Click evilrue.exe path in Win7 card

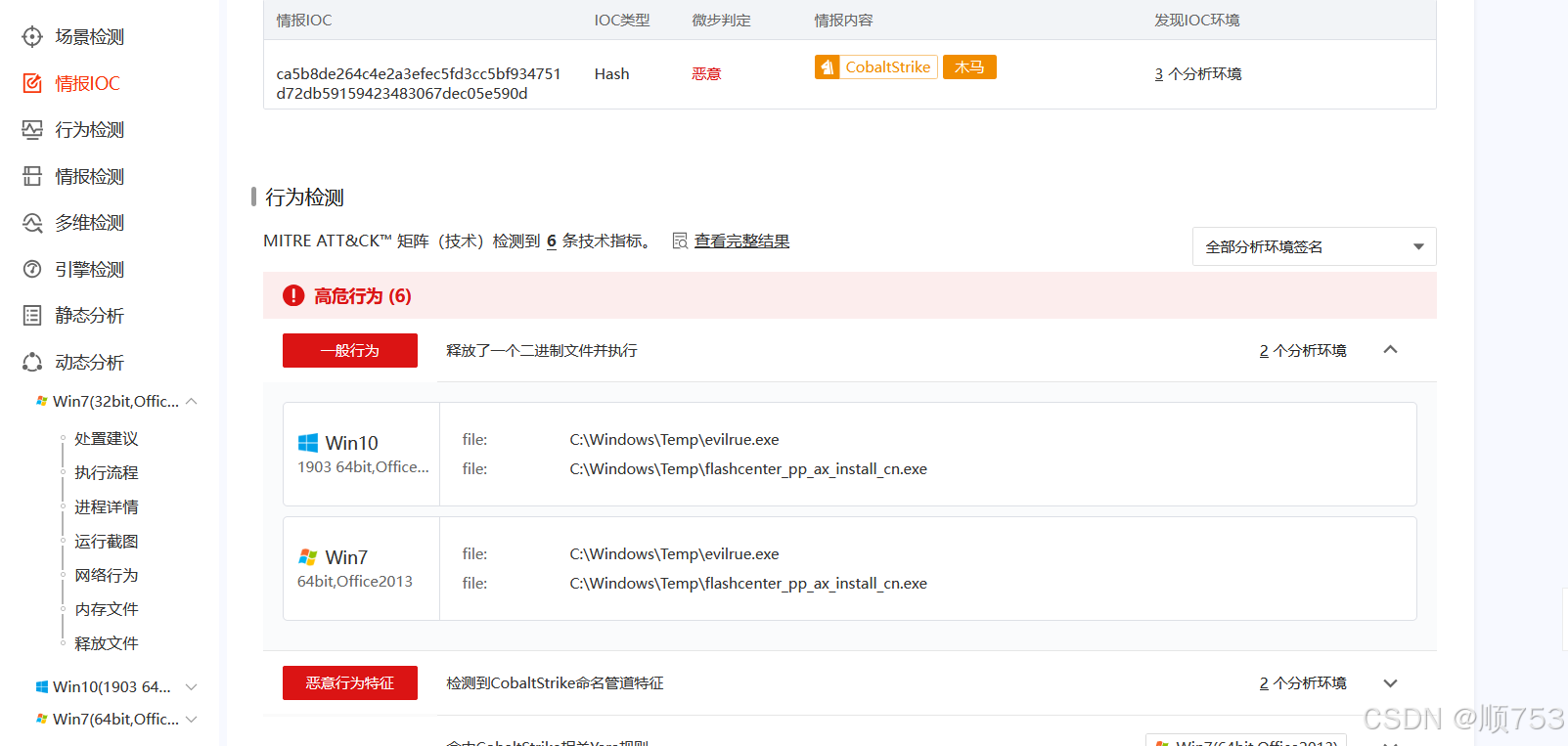(674, 554)
